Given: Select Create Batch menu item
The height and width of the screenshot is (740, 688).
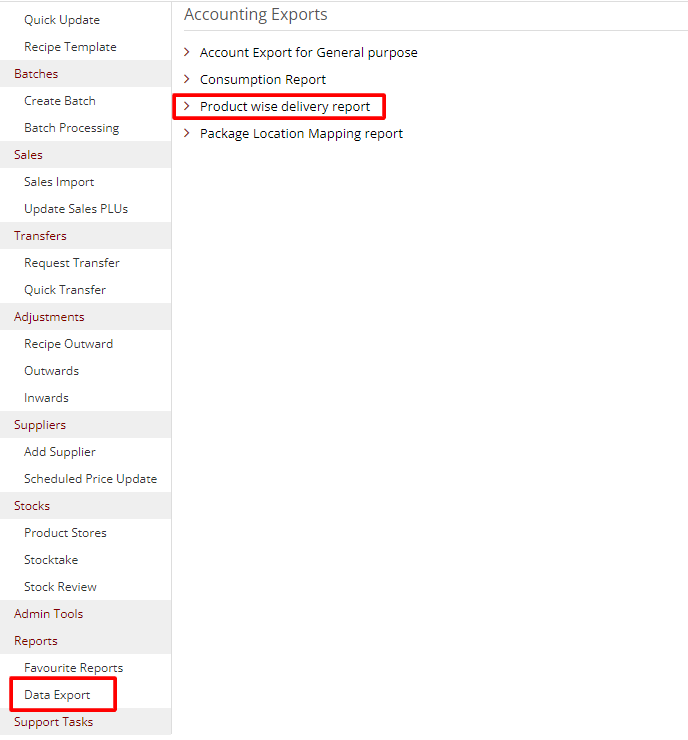Looking at the screenshot, I should coord(60,100).
